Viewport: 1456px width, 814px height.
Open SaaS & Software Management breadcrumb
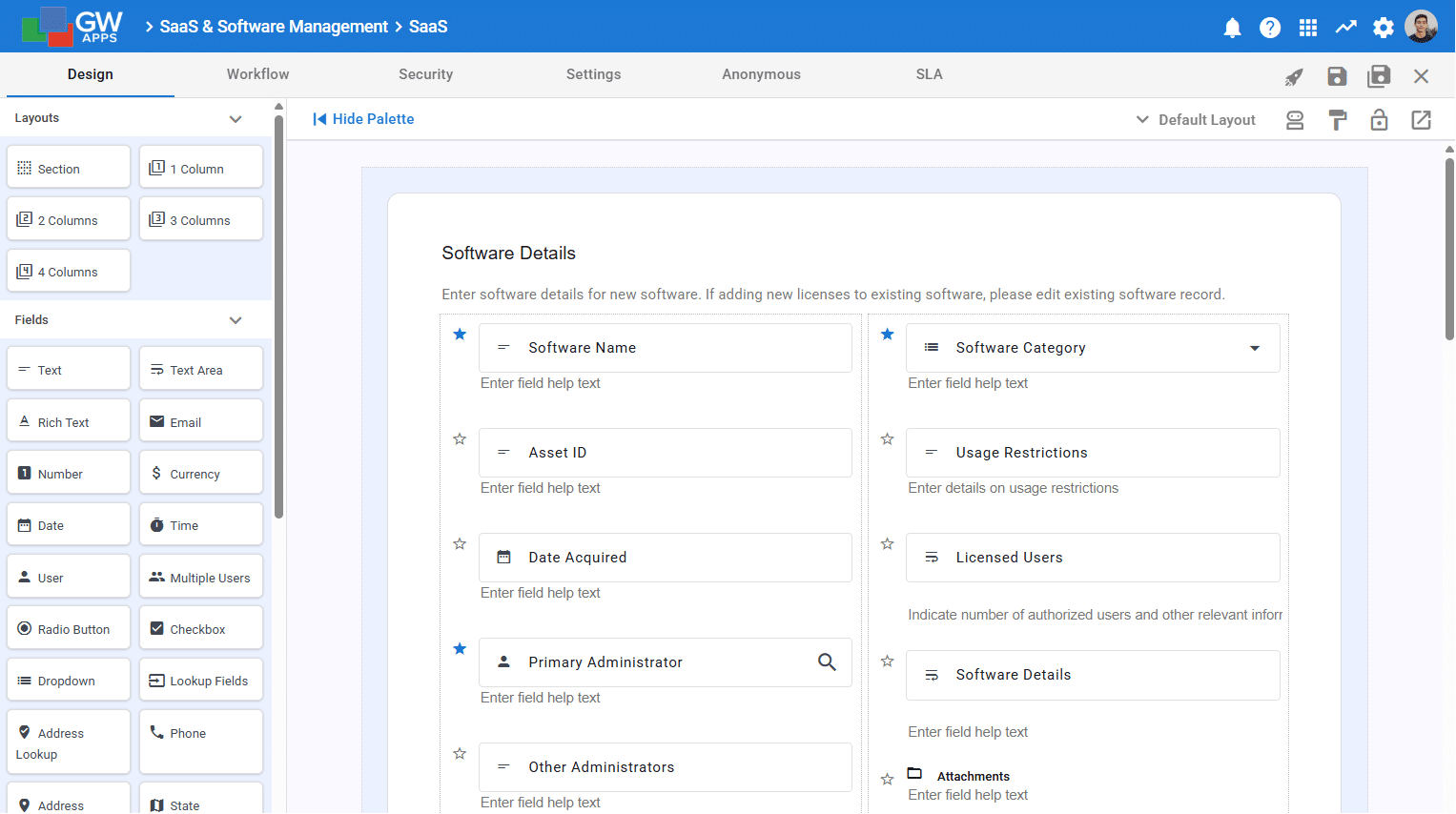[274, 27]
